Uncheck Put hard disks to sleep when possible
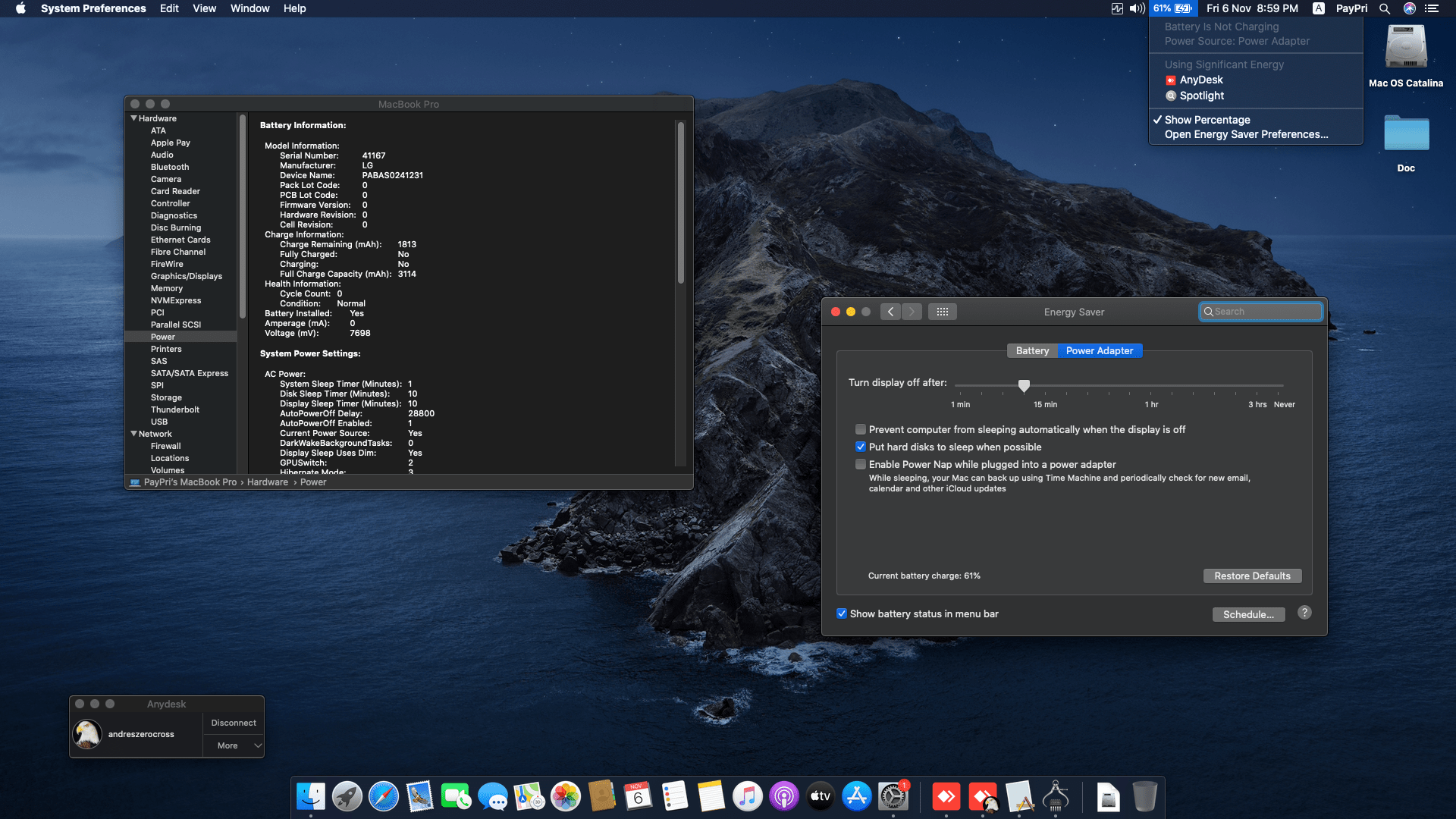1456x819 pixels. (x=861, y=447)
